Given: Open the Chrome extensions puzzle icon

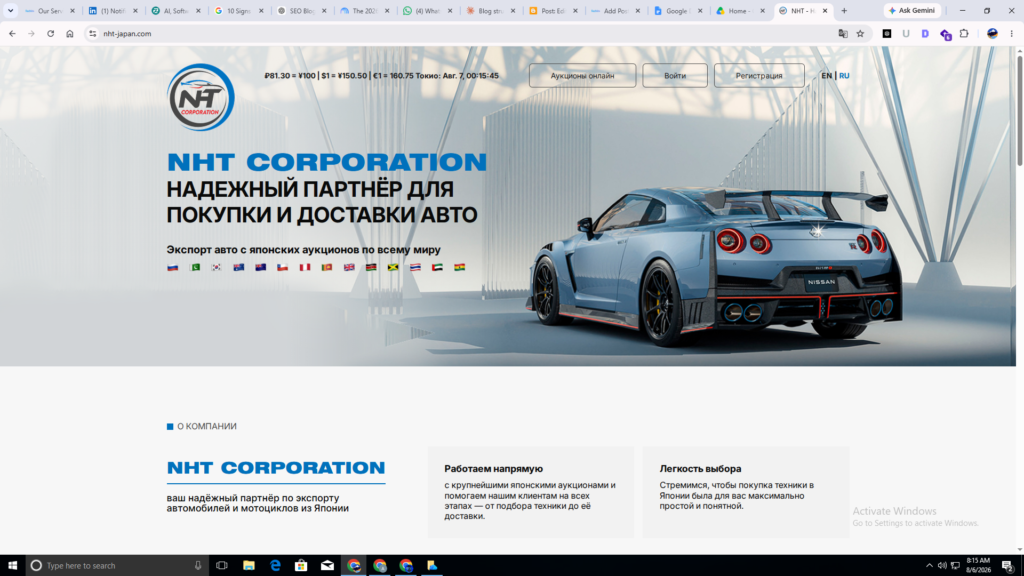Looking at the screenshot, I should tap(965, 33).
